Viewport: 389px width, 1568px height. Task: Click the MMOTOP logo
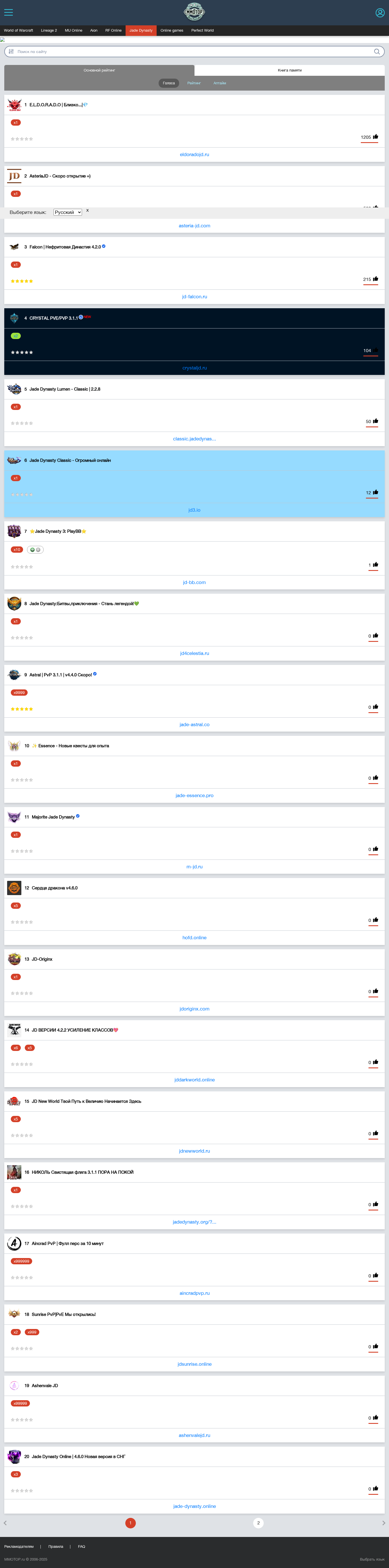coord(194,12)
